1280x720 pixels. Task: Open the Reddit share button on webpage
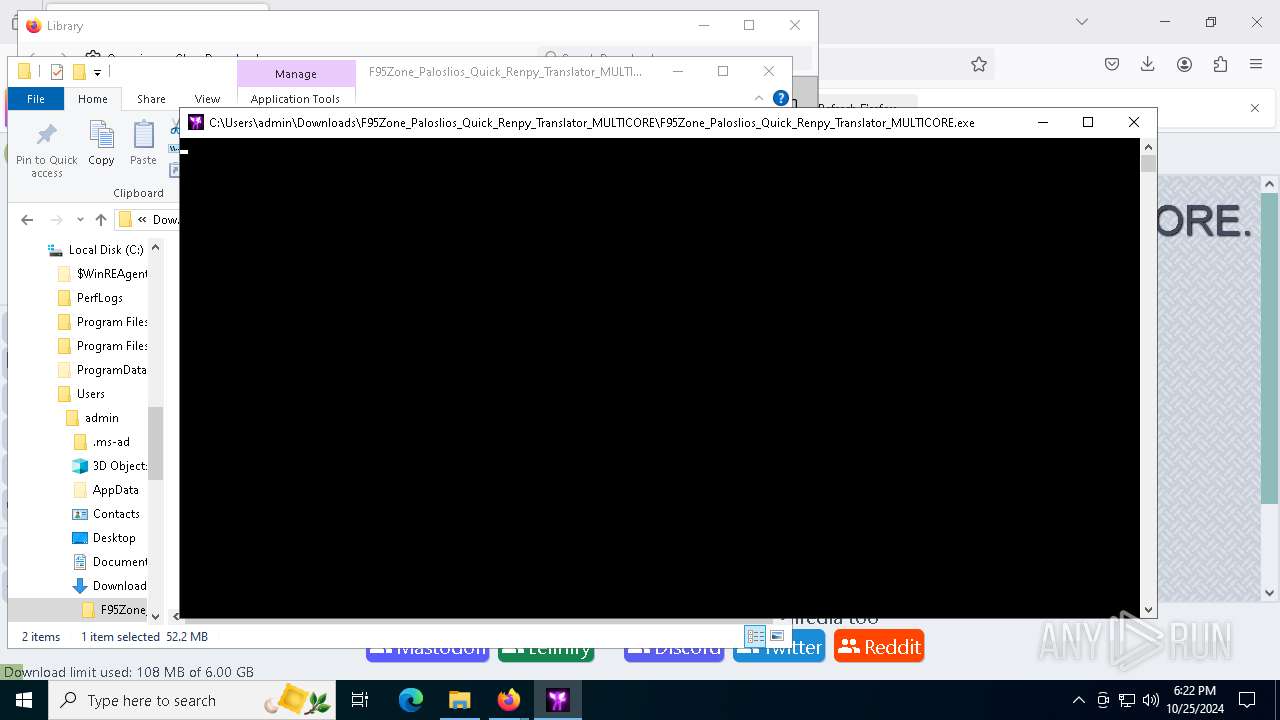click(x=879, y=647)
